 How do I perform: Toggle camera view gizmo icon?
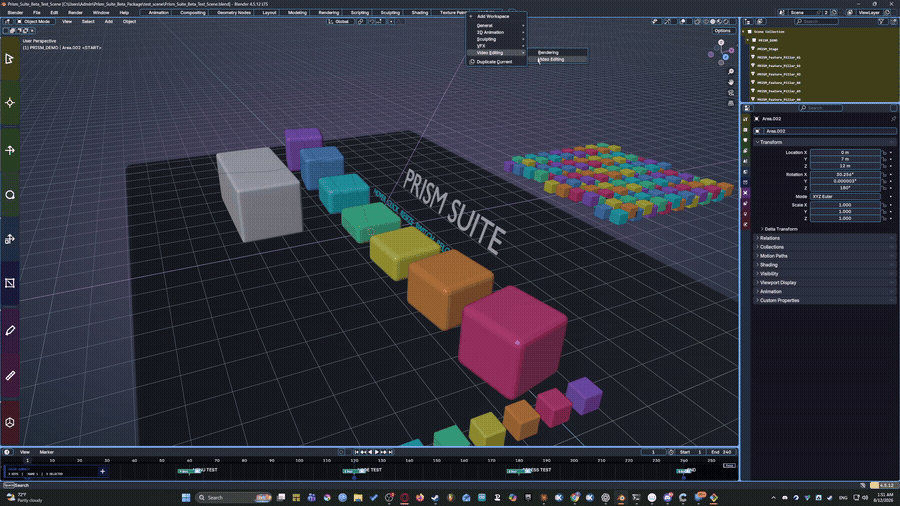[x=731, y=92]
